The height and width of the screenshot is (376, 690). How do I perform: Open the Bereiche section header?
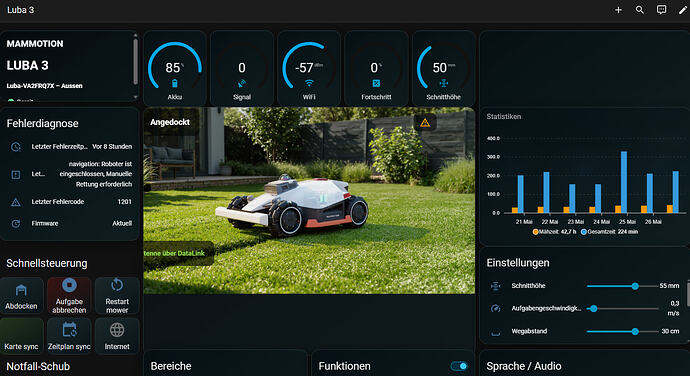click(x=171, y=366)
